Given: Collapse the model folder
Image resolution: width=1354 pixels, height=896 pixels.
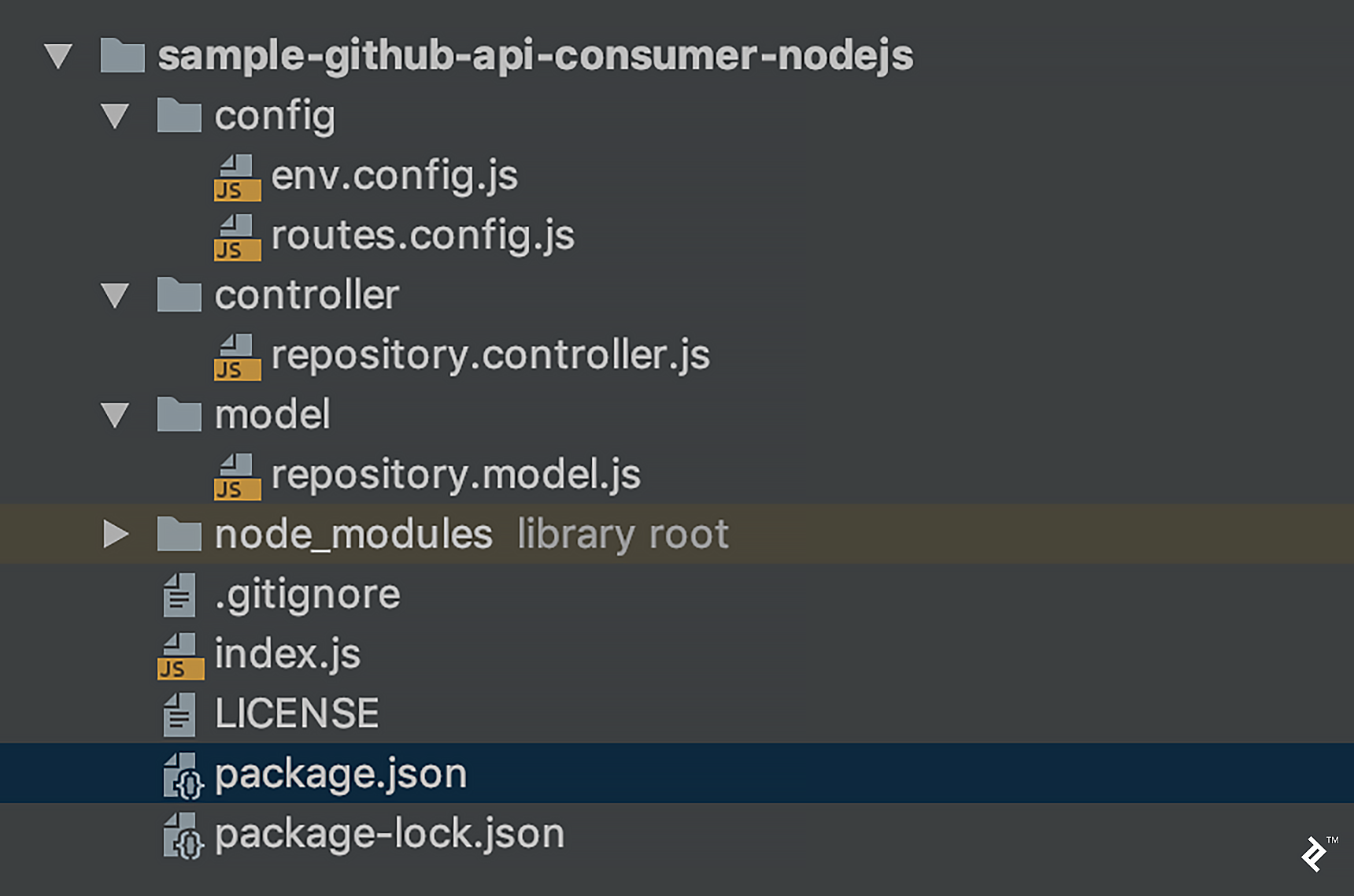Looking at the screenshot, I should point(117,414).
